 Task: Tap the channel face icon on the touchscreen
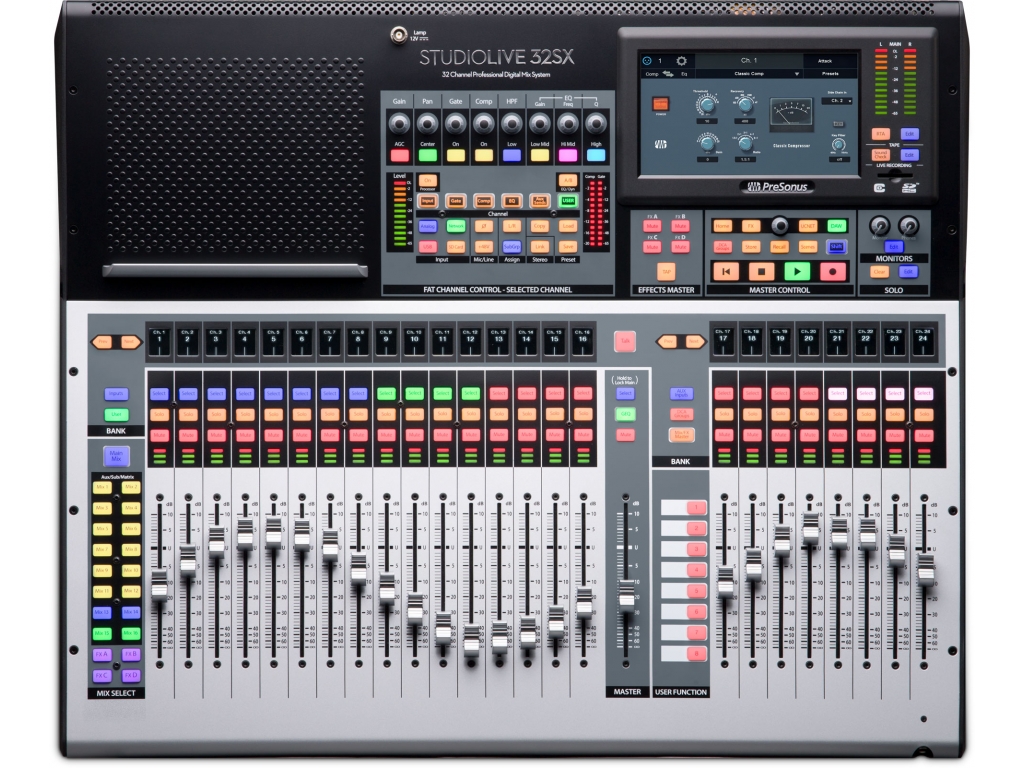647,61
